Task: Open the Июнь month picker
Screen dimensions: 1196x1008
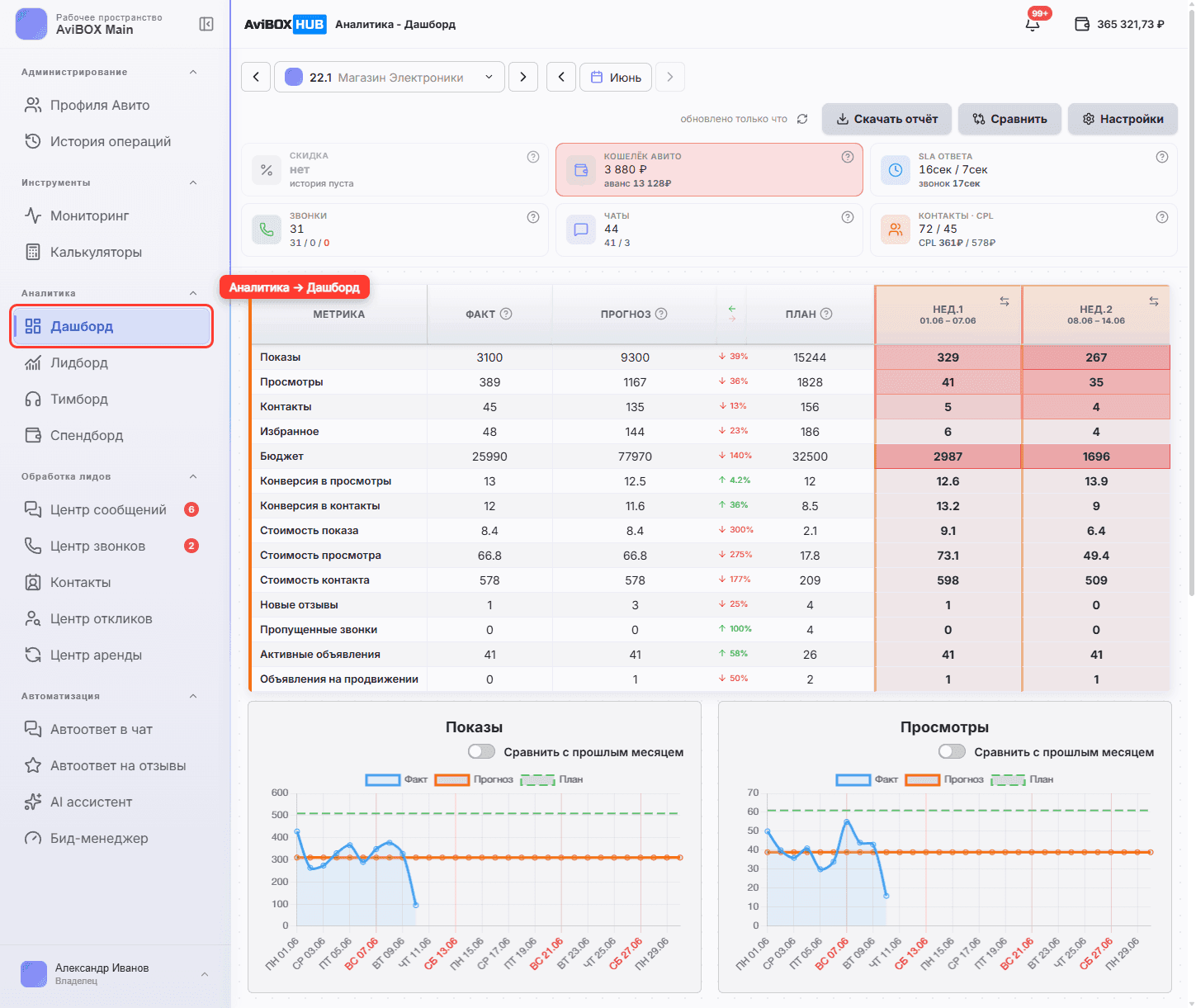Action: 616,78
